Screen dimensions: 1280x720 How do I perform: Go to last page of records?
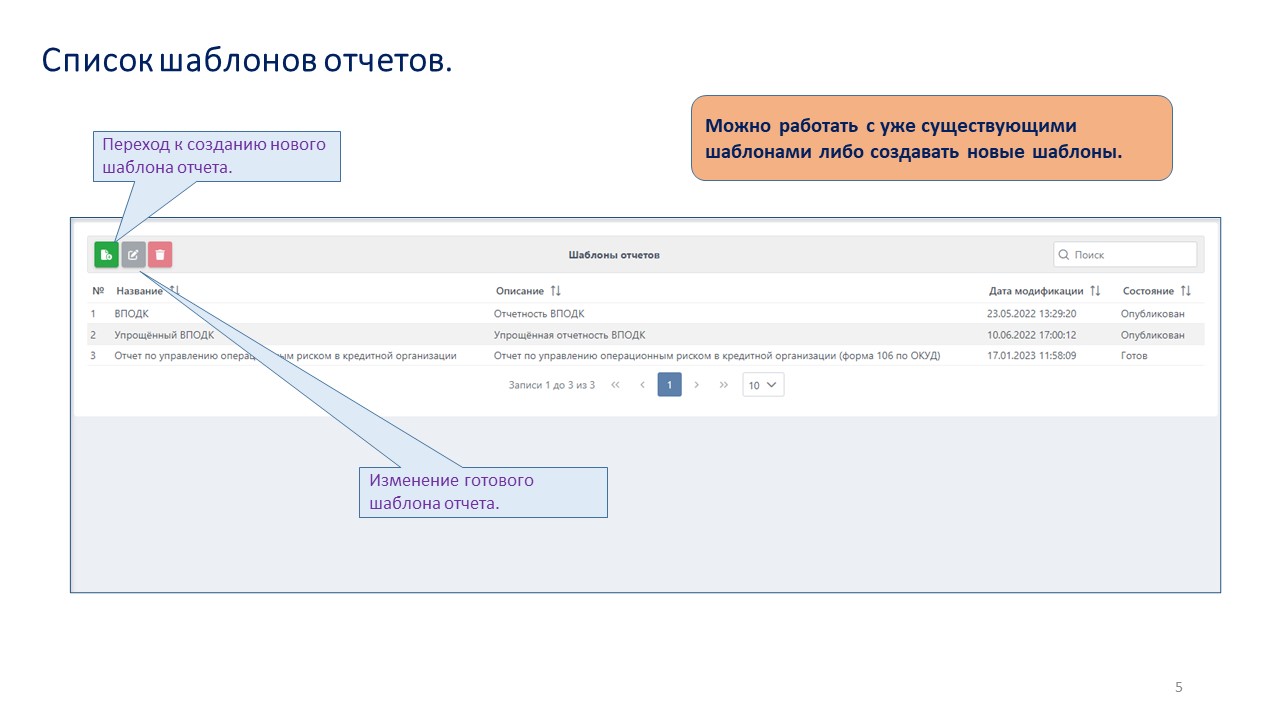[723, 385]
